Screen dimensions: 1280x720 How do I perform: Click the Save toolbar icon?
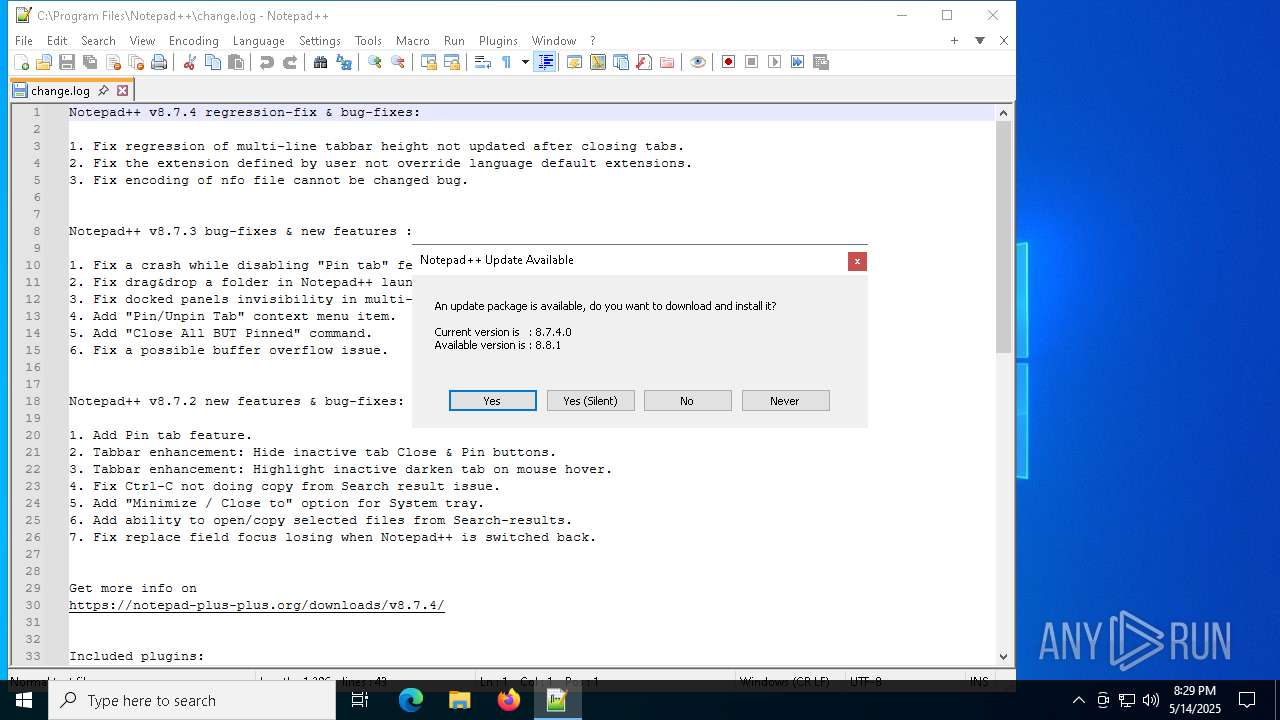tap(67, 62)
